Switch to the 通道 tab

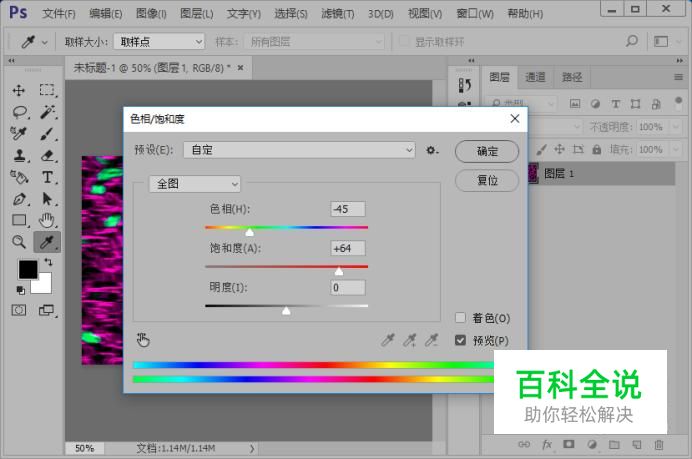point(535,77)
